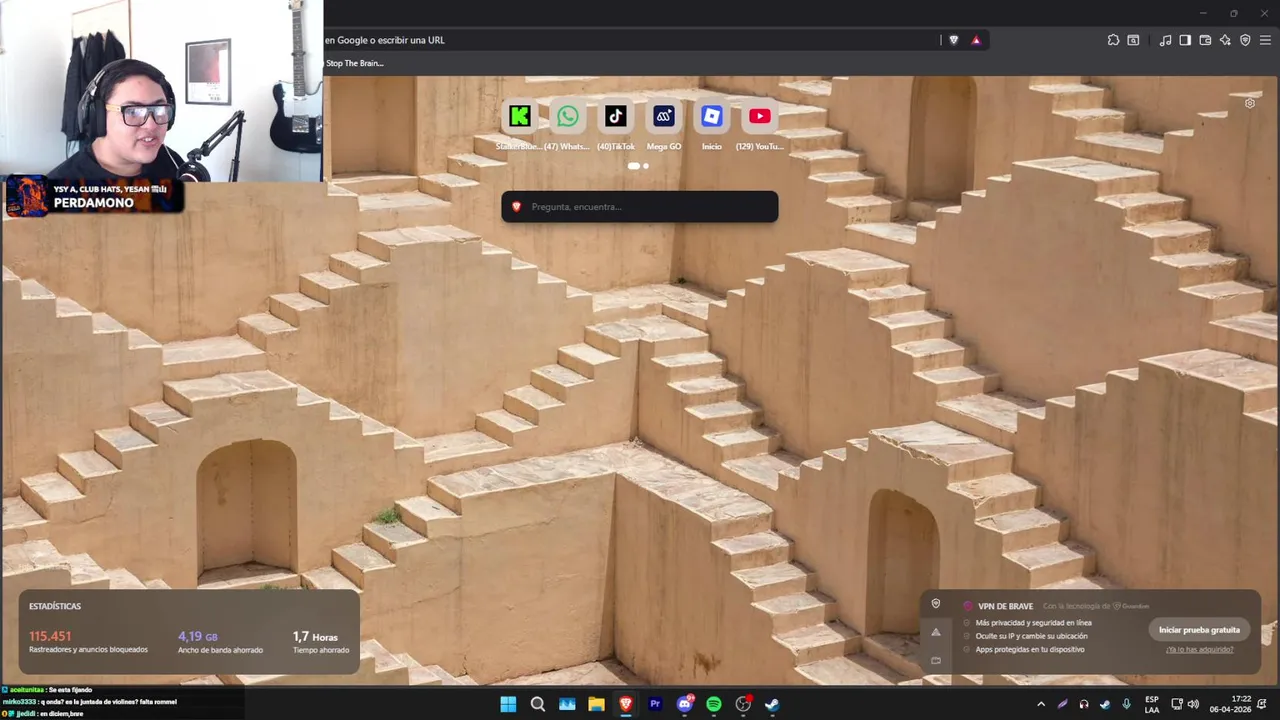Image resolution: width=1280 pixels, height=720 pixels.
Task: Open the Stop The Brain bookmark
Action: coord(354,63)
